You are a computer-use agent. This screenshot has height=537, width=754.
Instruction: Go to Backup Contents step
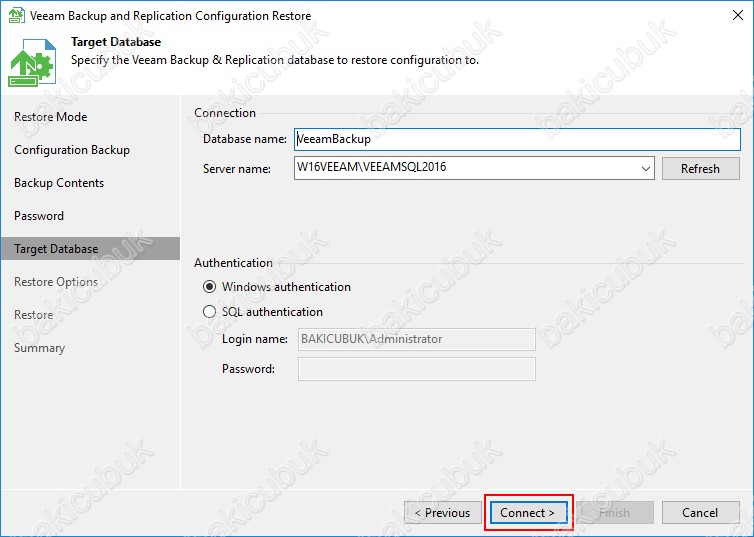(x=59, y=183)
